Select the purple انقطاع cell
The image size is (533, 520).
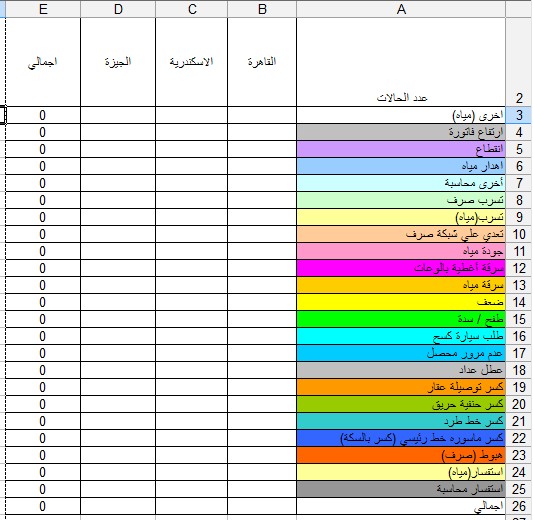click(x=401, y=149)
